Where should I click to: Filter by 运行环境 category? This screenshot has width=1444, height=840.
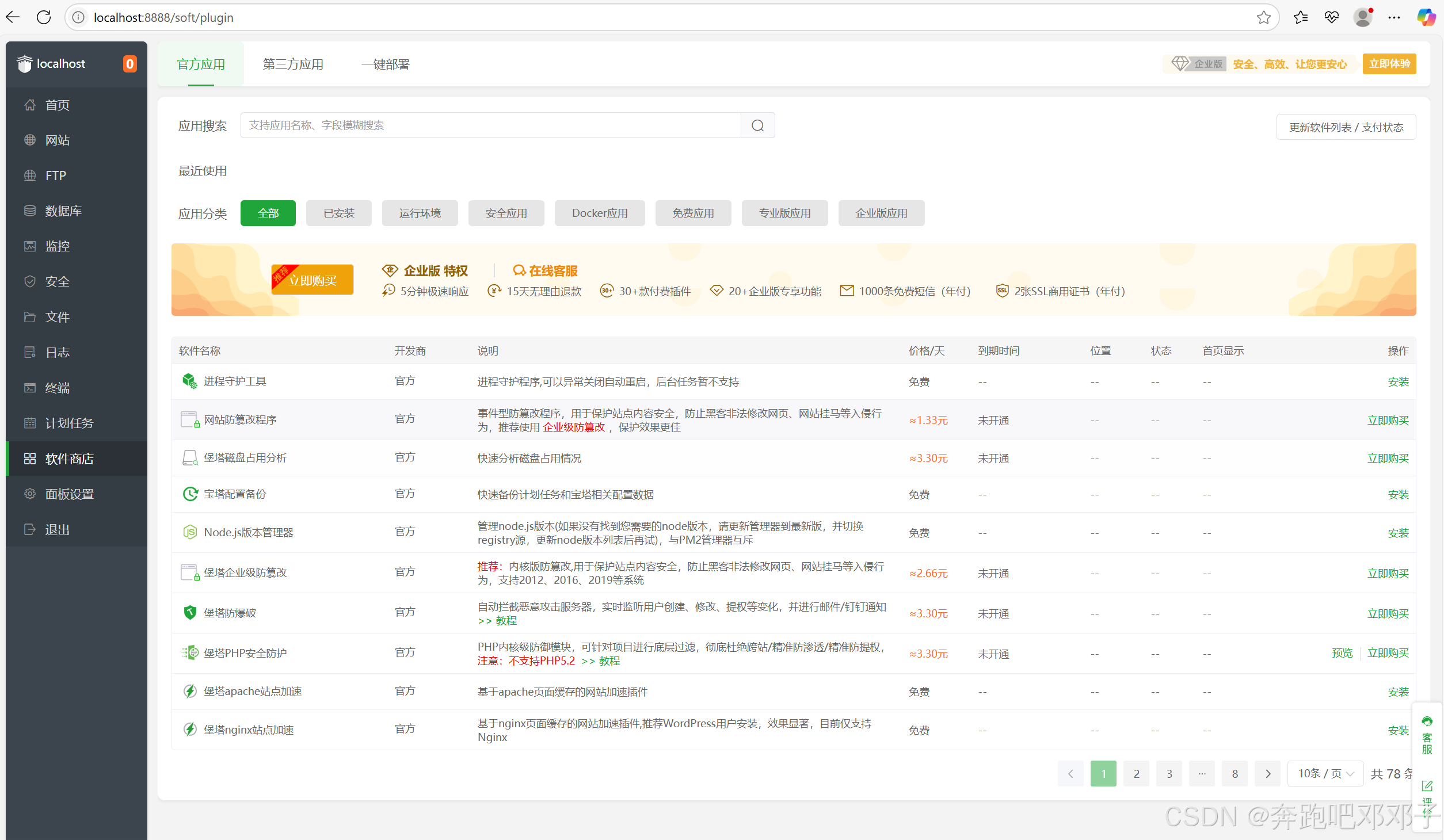tap(420, 213)
